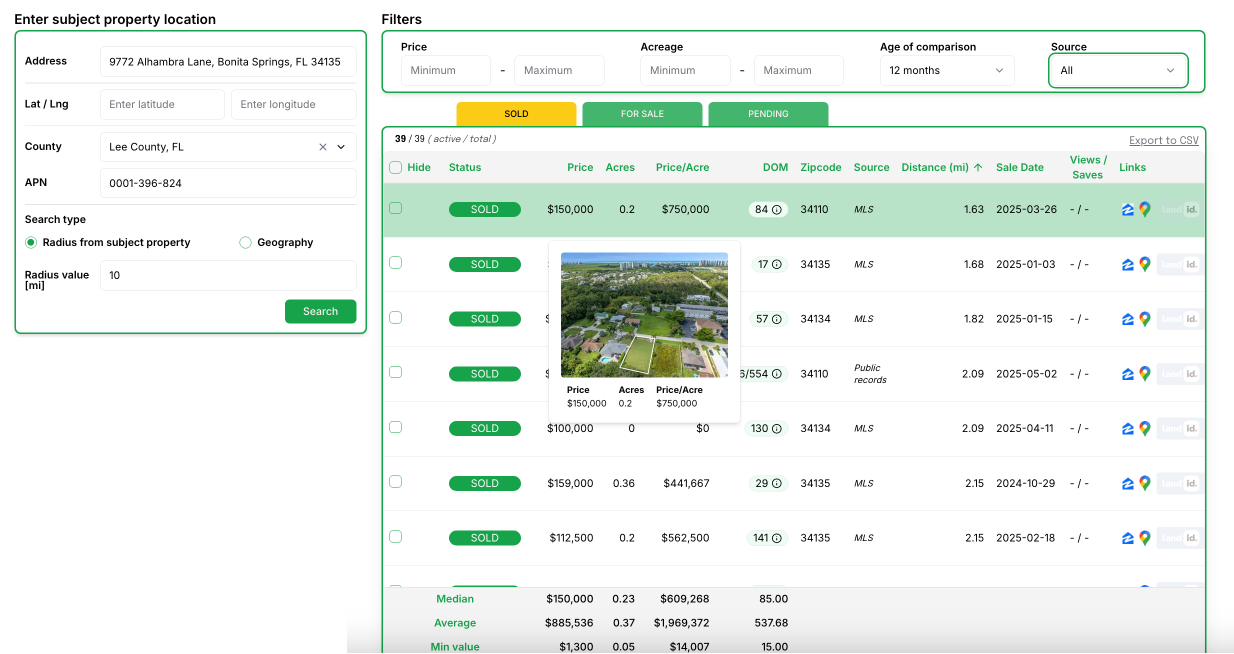
Task: Expand the County dropdown chevron
Action: coord(341,147)
